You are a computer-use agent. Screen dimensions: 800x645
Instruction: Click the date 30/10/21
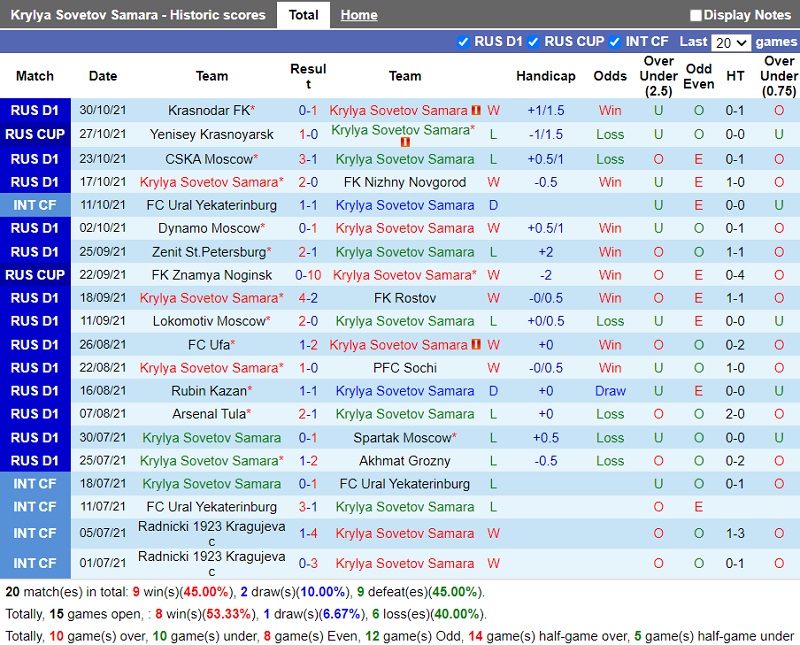click(103, 110)
